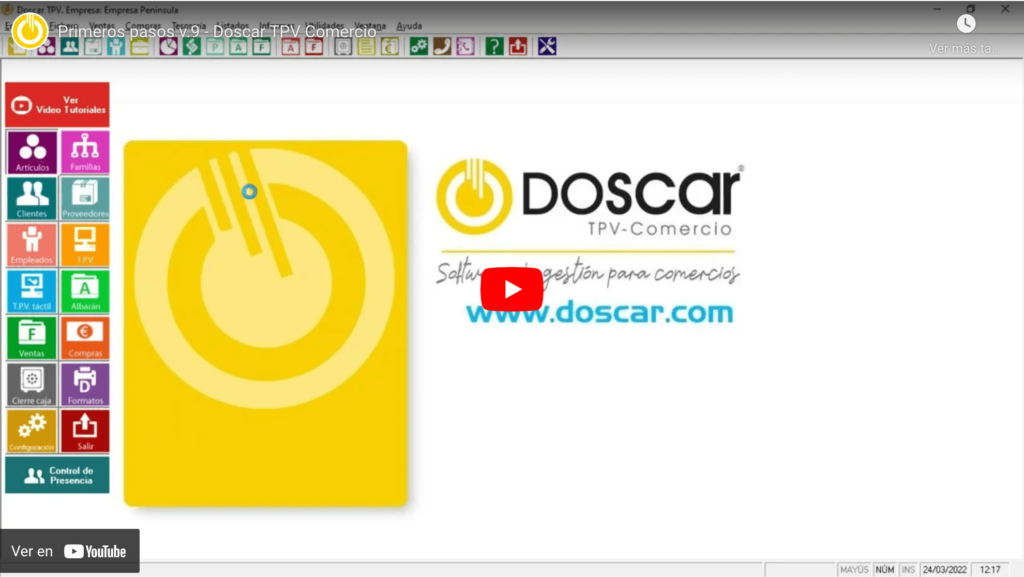Click the purple articles toolbar icon
Viewport: 1024px width, 577px height.
click(46, 47)
